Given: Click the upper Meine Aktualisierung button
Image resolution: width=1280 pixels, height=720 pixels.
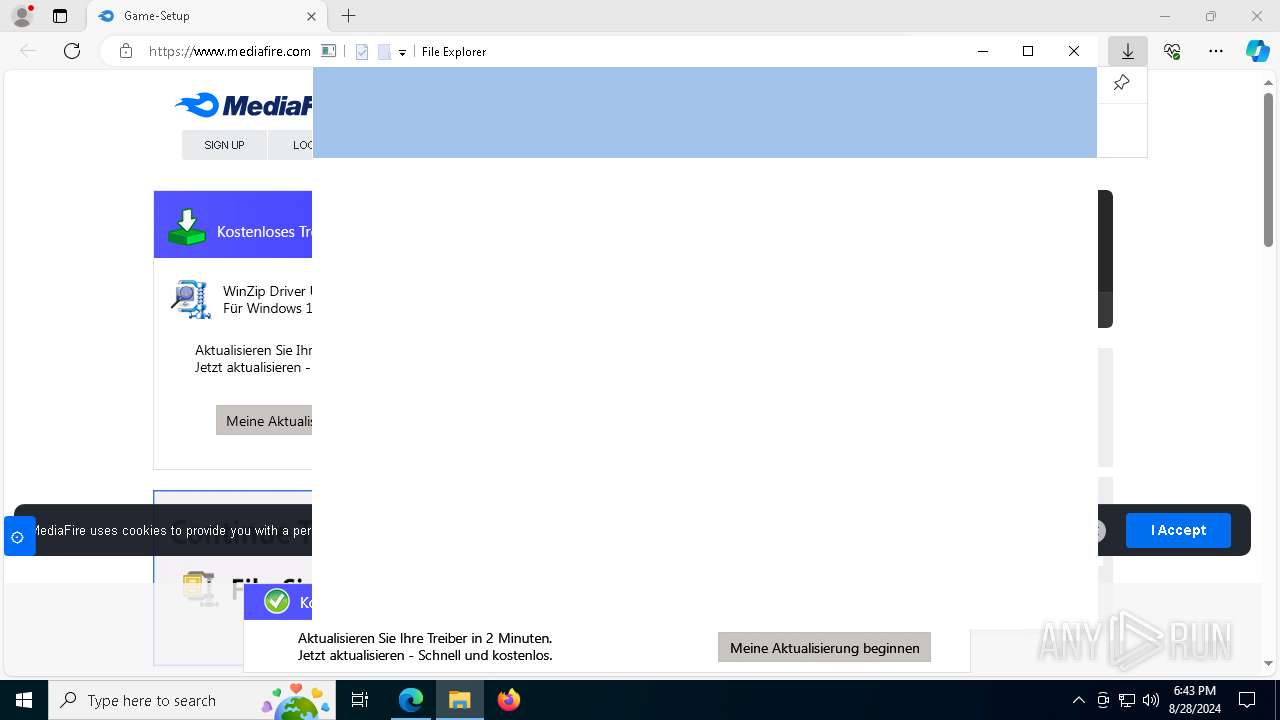Looking at the screenshot, I should coord(265,420).
